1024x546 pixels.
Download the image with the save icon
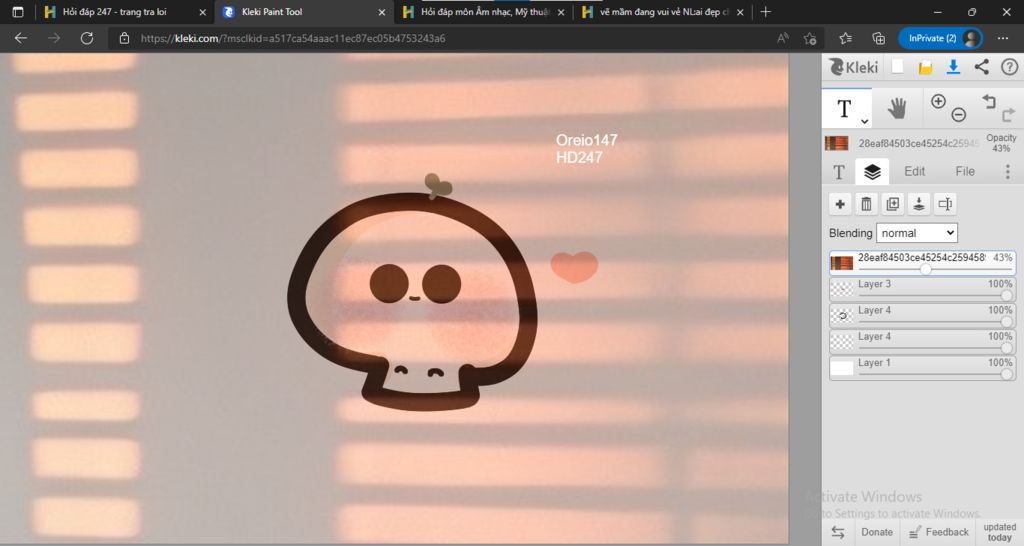click(x=953, y=67)
